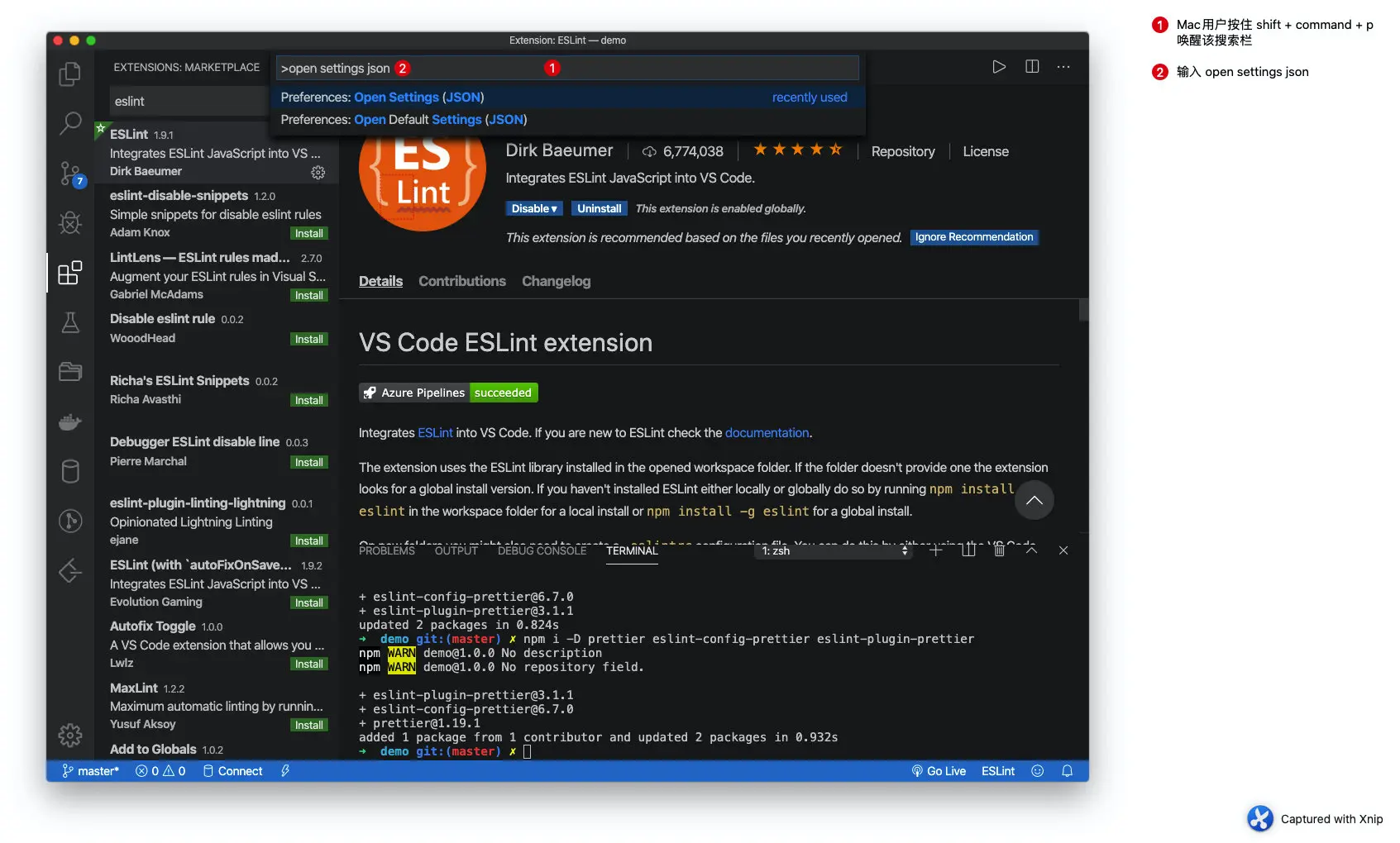Open the Disable dropdown button

[x=534, y=209]
